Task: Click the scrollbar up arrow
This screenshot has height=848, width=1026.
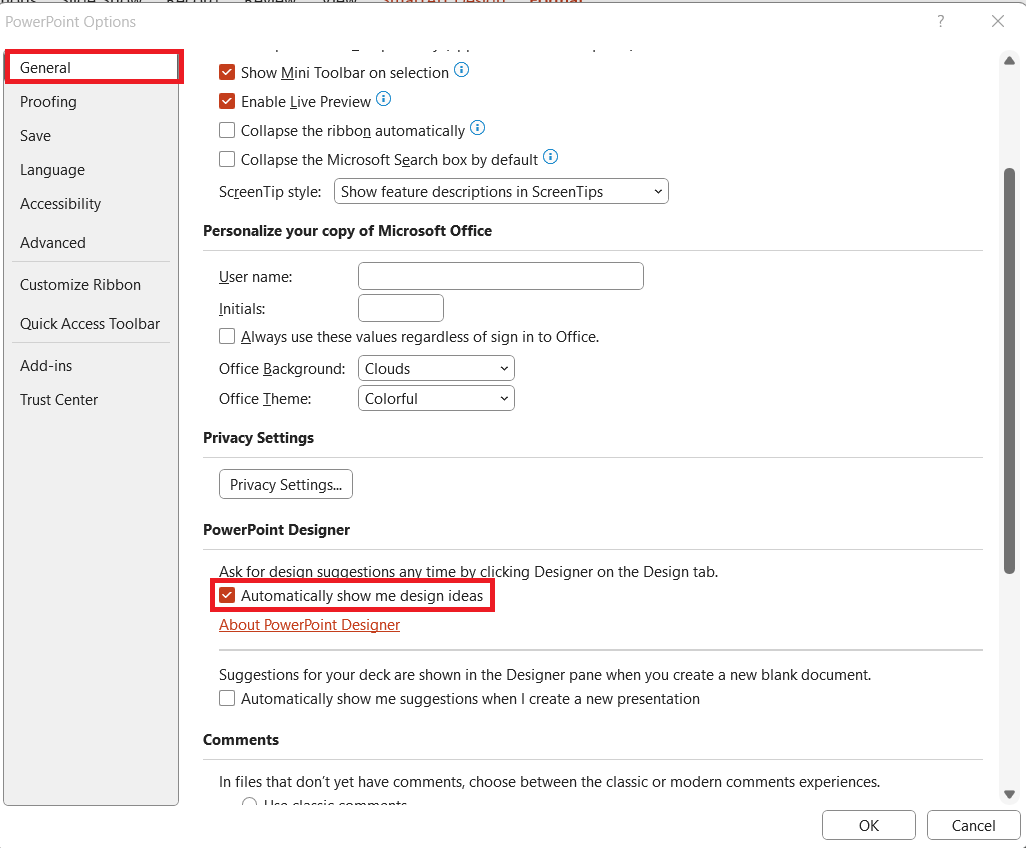Action: click(1009, 61)
